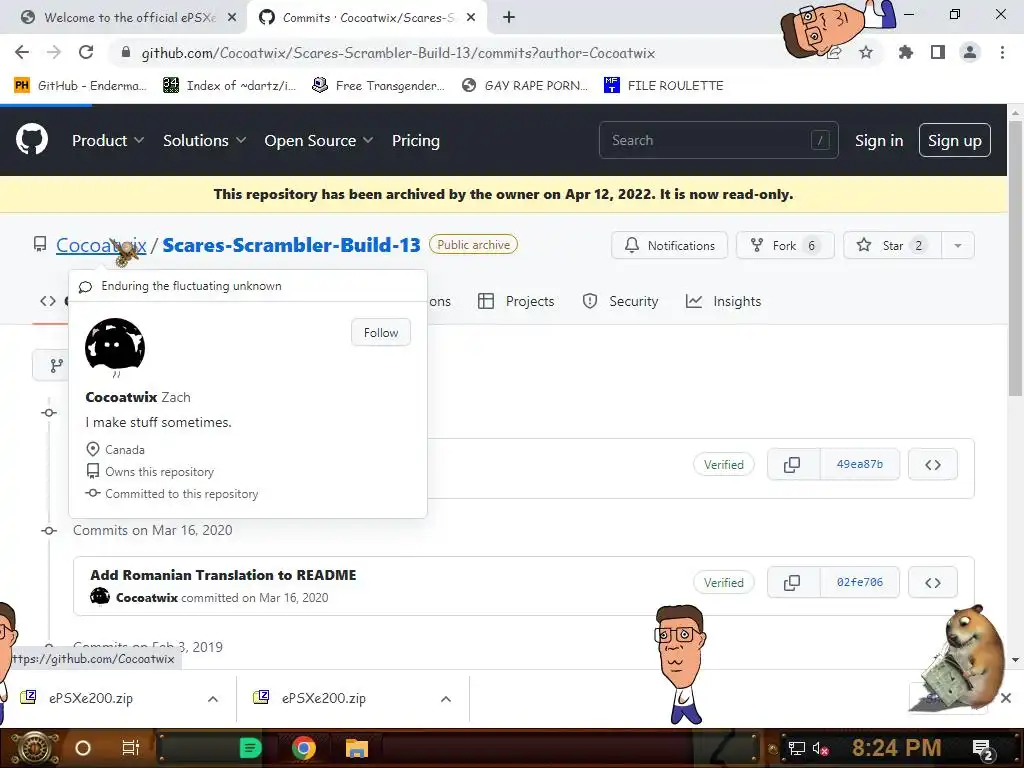Open the Chrome extensions puzzle icon
Viewport: 1024px width, 768px height.
(x=905, y=52)
